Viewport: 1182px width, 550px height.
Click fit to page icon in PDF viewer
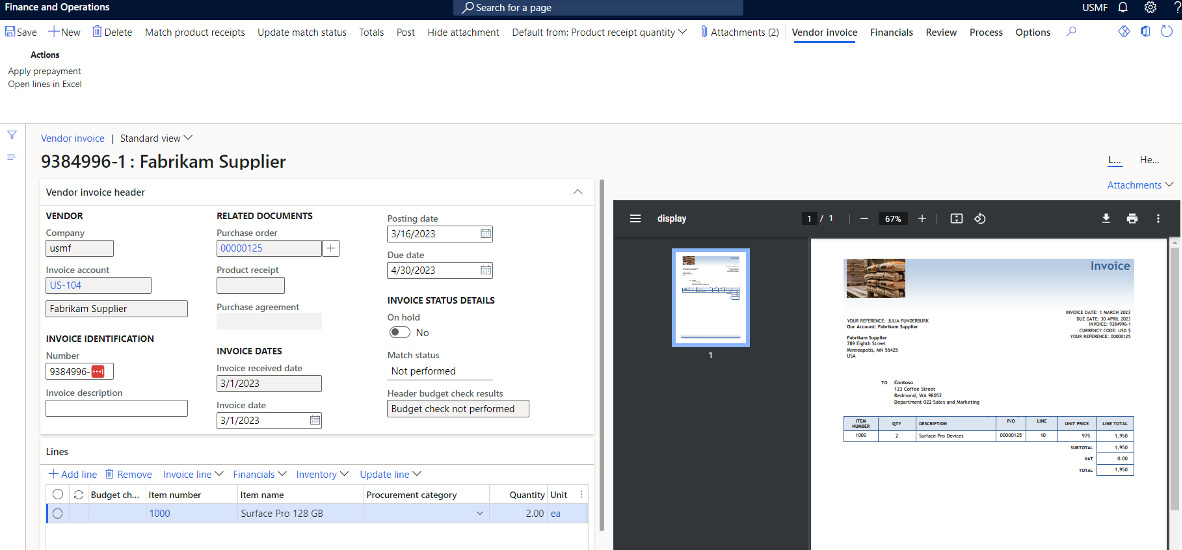pos(956,218)
